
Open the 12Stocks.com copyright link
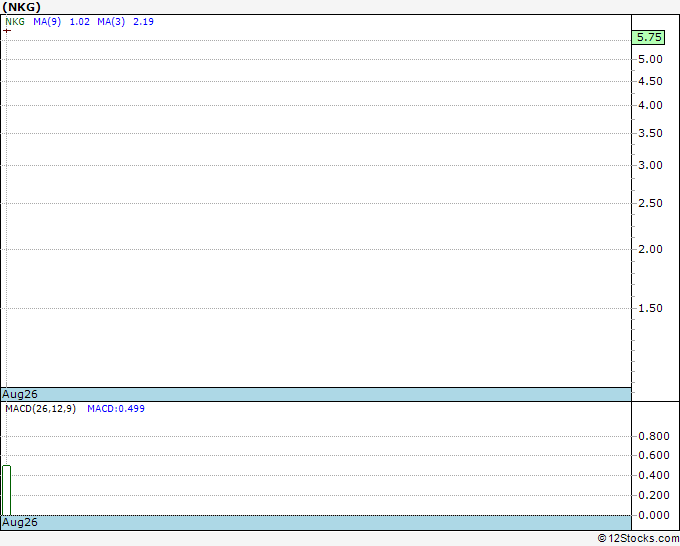[638, 538]
